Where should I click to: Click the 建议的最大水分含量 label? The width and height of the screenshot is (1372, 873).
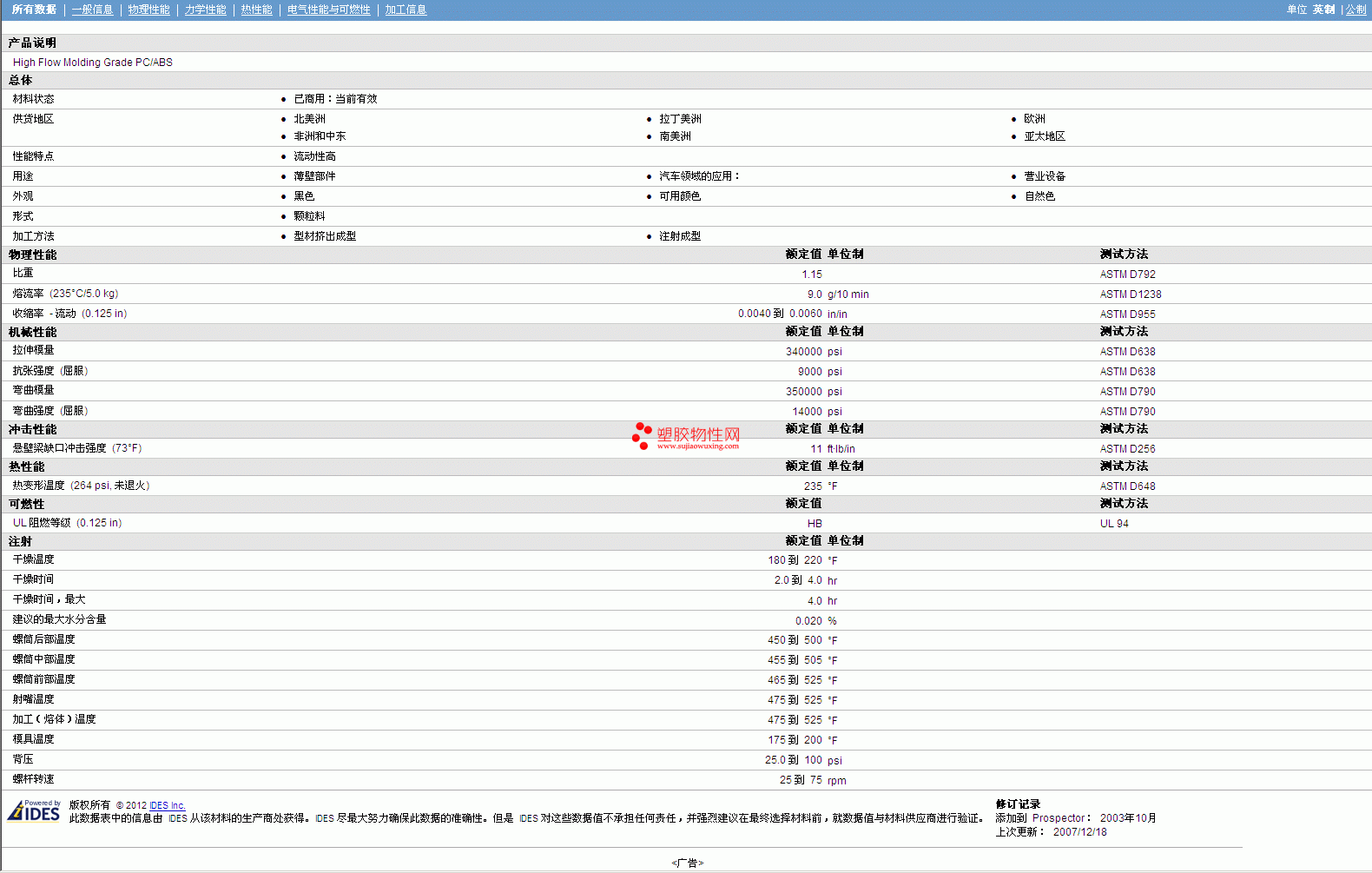click(x=59, y=619)
